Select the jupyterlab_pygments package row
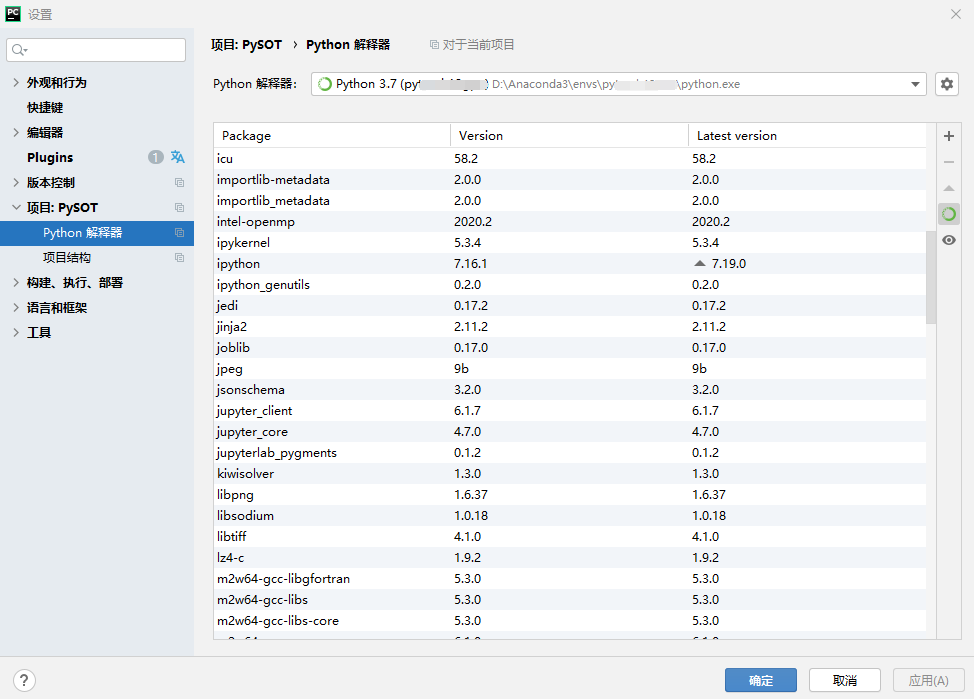The image size is (974, 699). pyautogui.click(x=570, y=453)
